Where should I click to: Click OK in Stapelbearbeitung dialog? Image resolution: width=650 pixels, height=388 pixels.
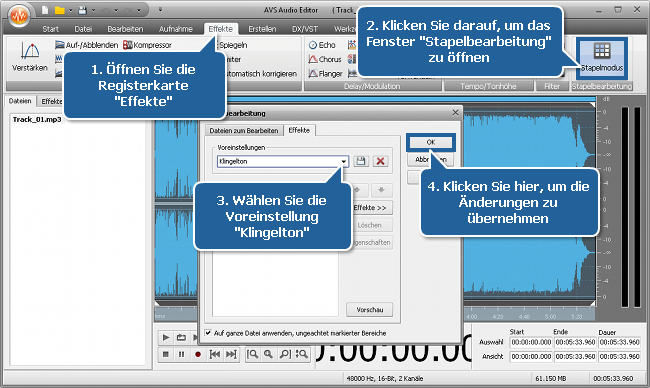point(431,142)
